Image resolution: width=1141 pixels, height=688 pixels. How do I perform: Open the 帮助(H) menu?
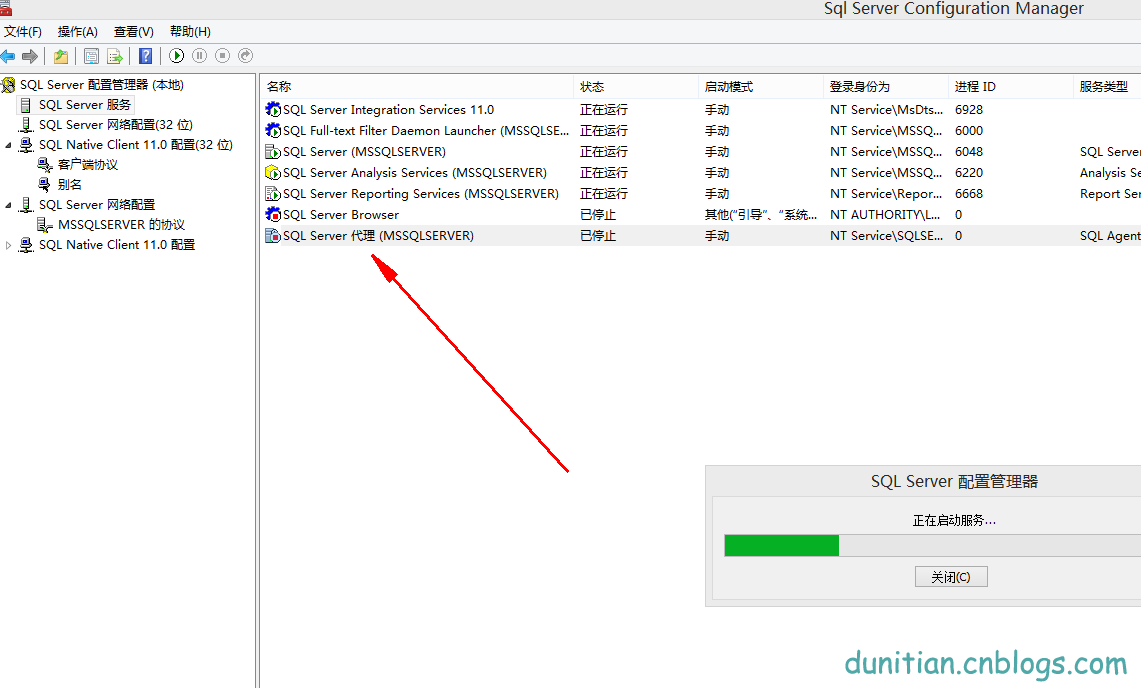coord(191,32)
